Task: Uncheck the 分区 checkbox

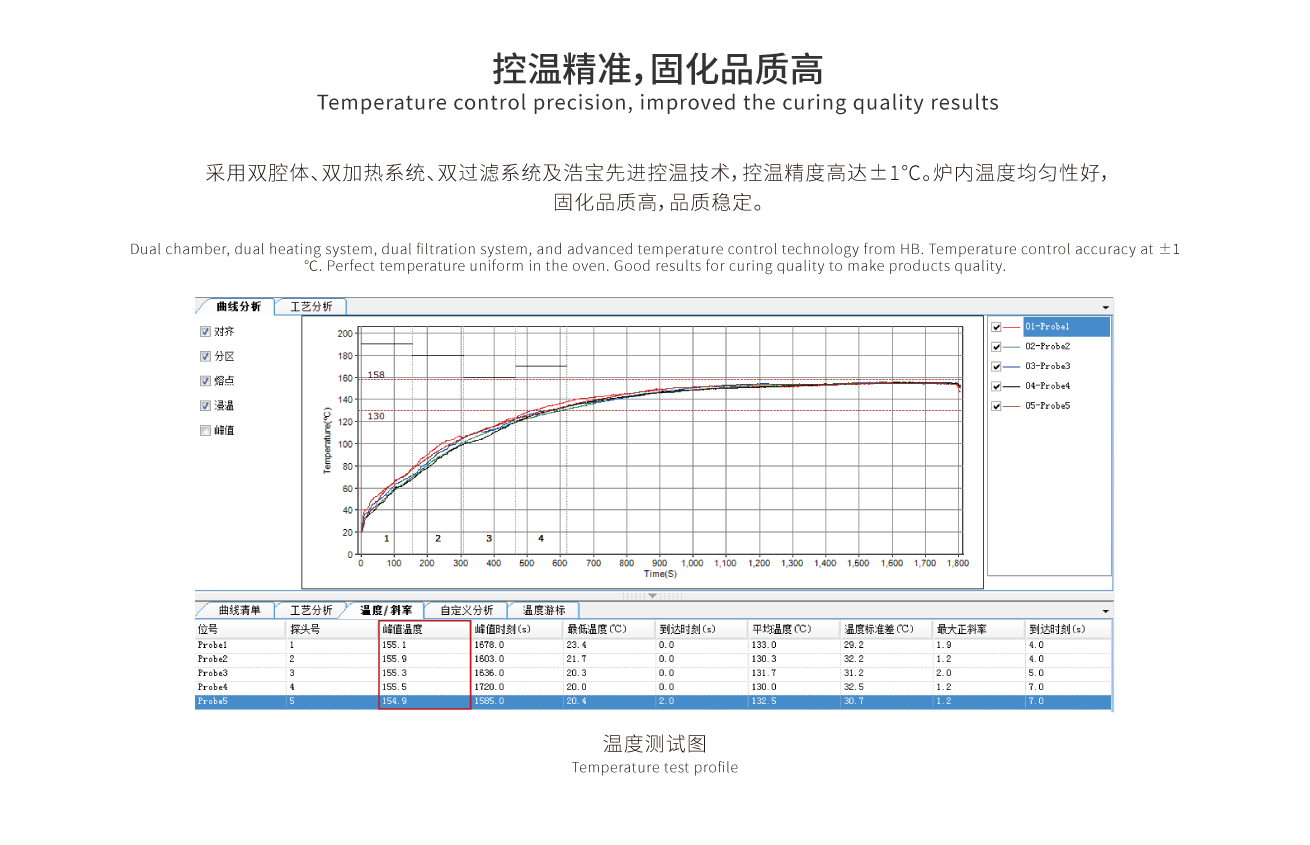Action: (x=205, y=356)
